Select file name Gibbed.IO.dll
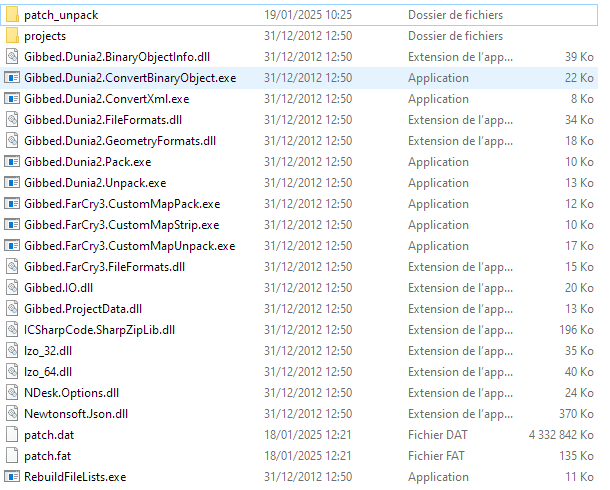Image resolution: width=610 pixels, height=490 pixels. (x=59, y=288)
